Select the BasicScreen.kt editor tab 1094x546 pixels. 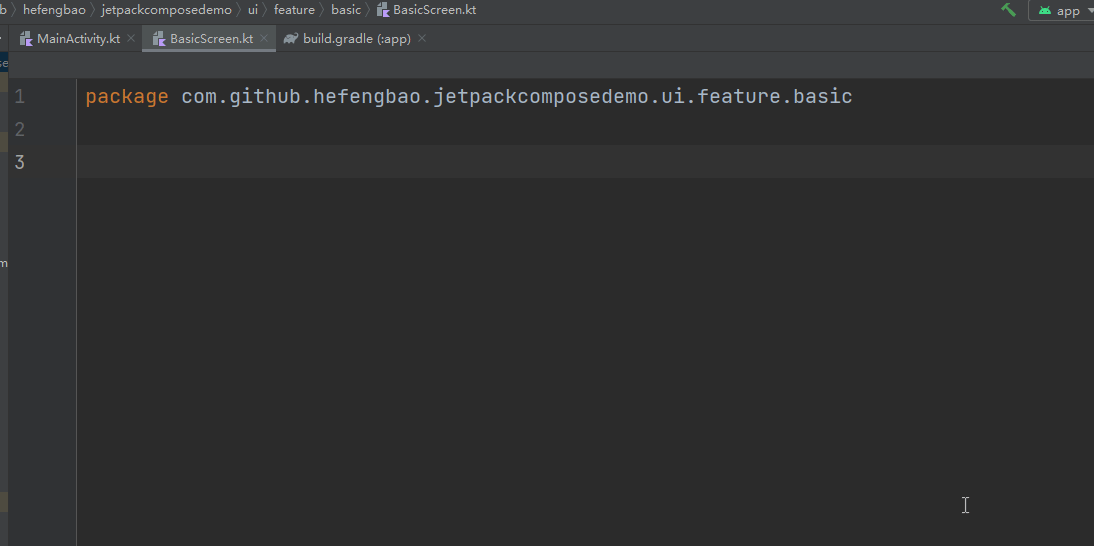(x=211, y=39)
